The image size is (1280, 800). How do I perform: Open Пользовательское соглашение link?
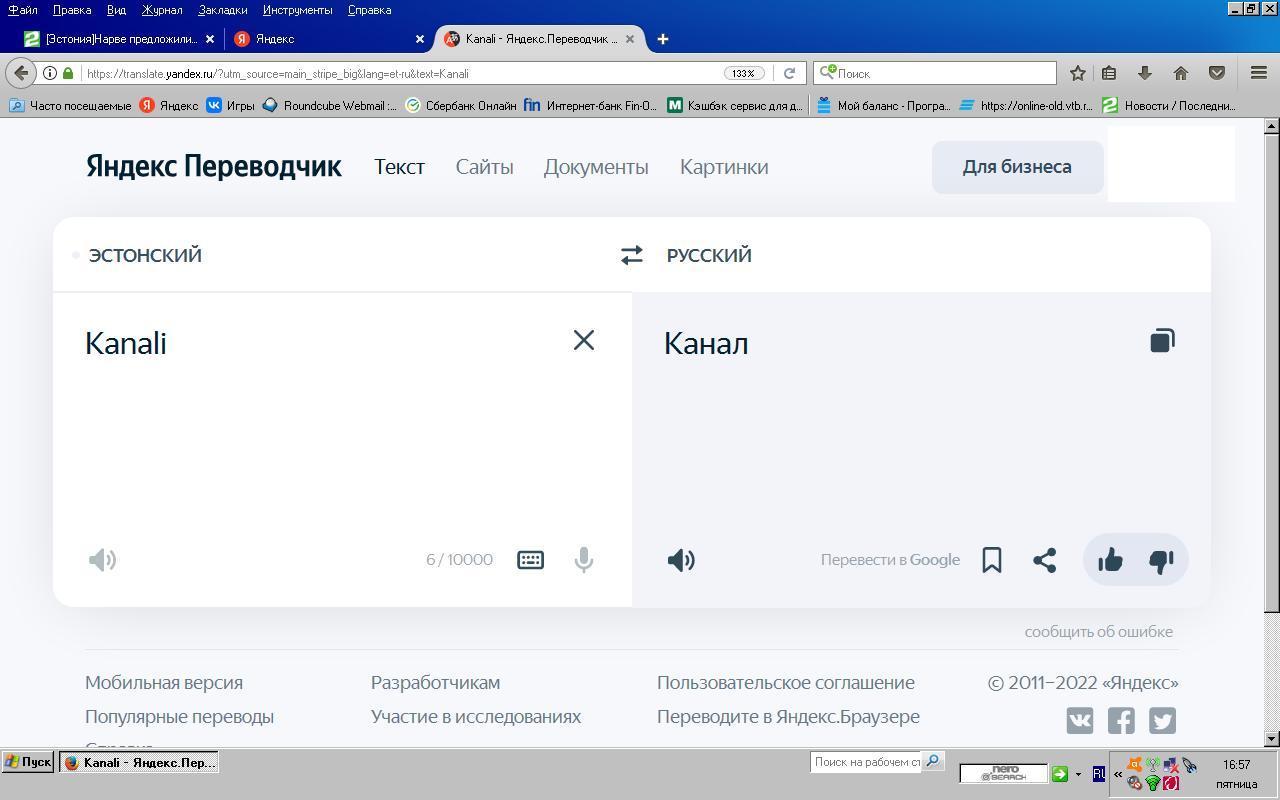coord(786,682)
